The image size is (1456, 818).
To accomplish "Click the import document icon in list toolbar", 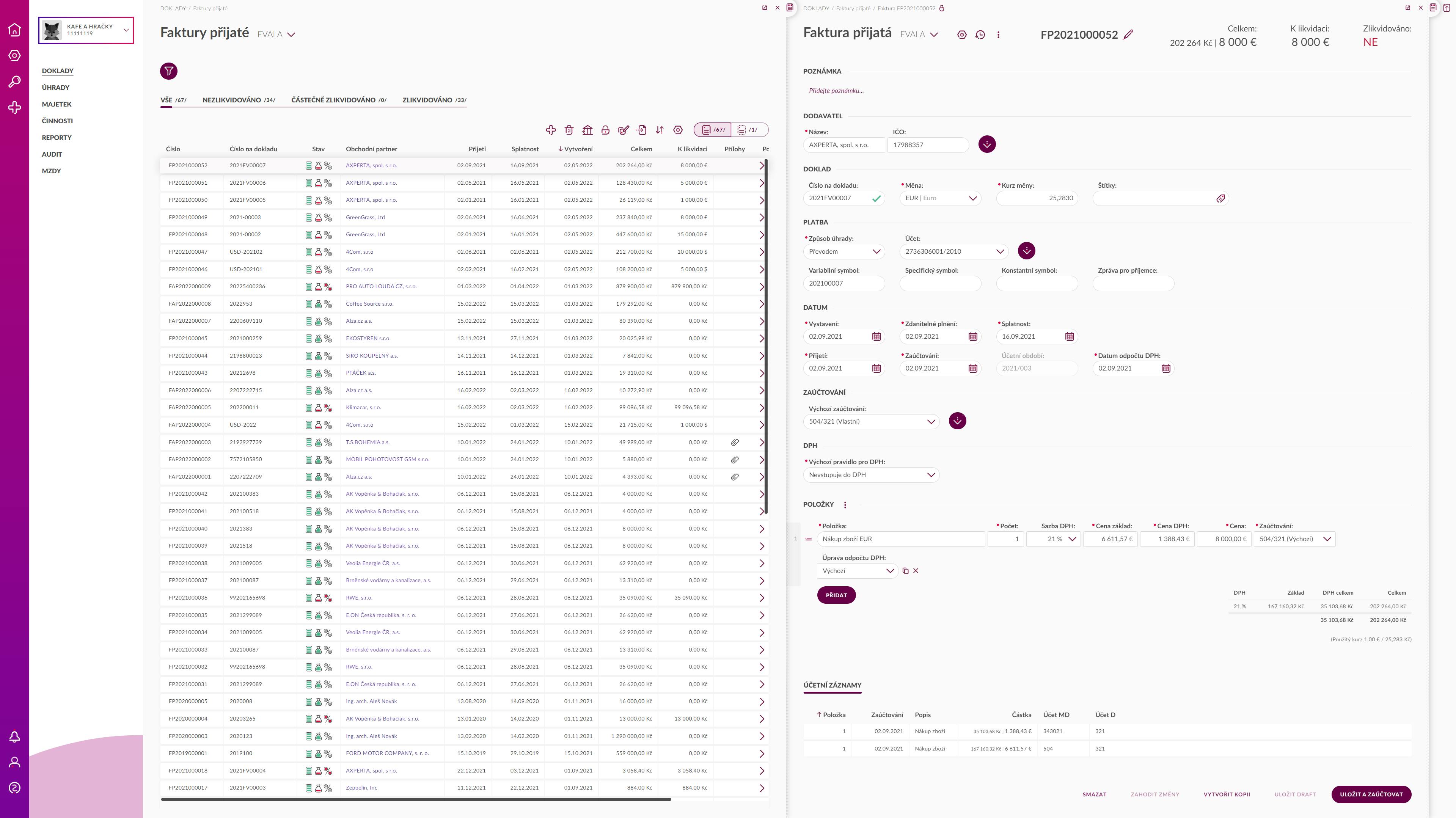I will (x=641, y=130).
